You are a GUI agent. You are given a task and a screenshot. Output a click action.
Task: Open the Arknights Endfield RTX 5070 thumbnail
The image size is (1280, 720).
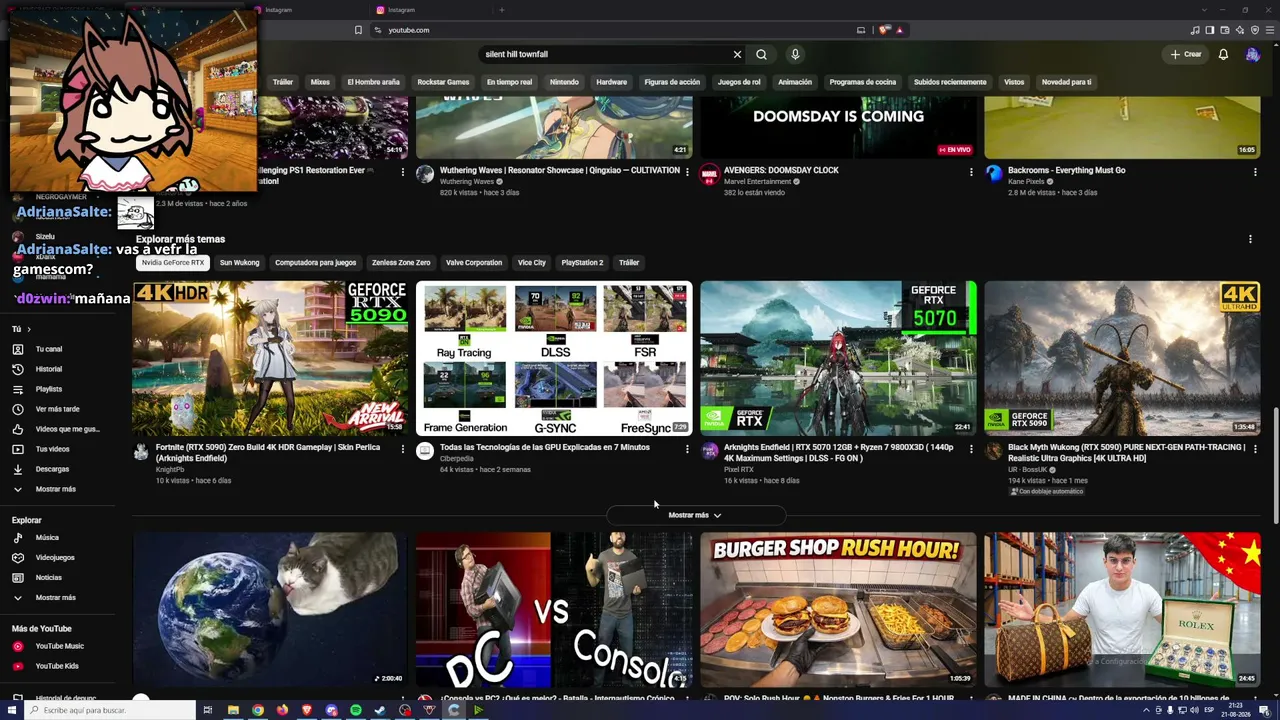tap(838, 358)
